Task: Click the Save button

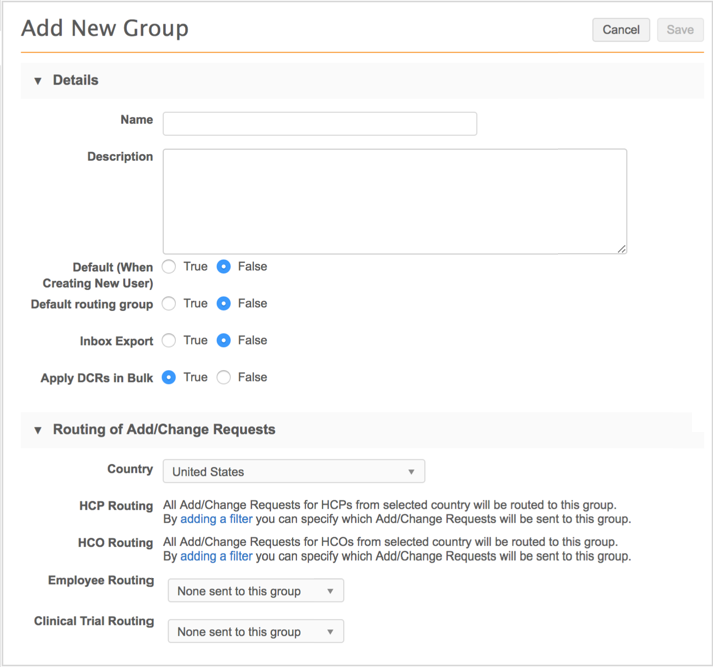Action: click(680, 30)
